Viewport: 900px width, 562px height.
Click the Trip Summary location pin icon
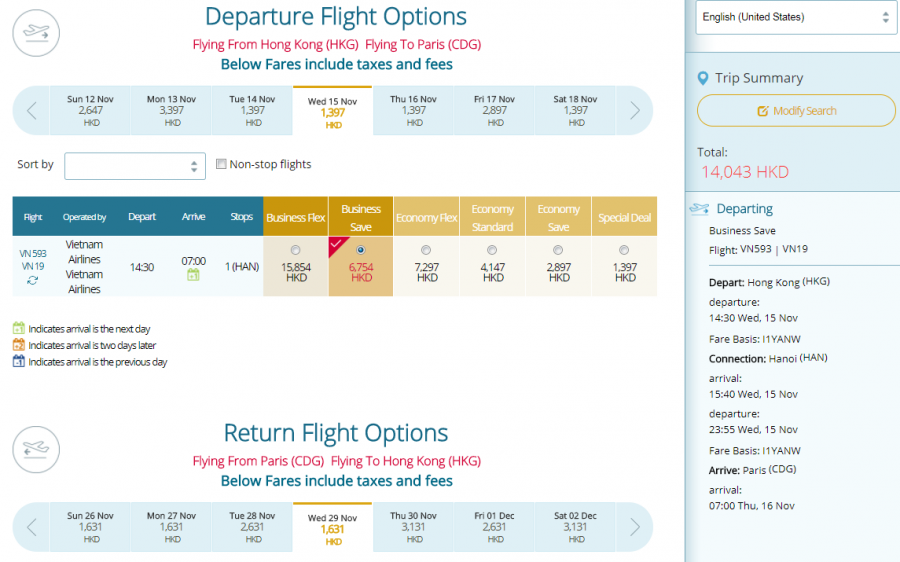[x=702, y=78]
